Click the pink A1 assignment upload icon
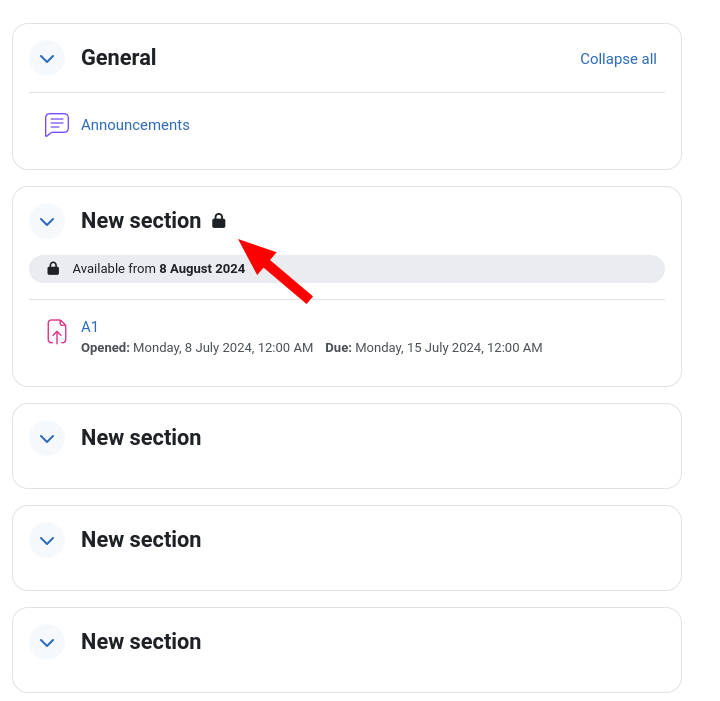This screenshot has height=701, width=720. point(57,332)
